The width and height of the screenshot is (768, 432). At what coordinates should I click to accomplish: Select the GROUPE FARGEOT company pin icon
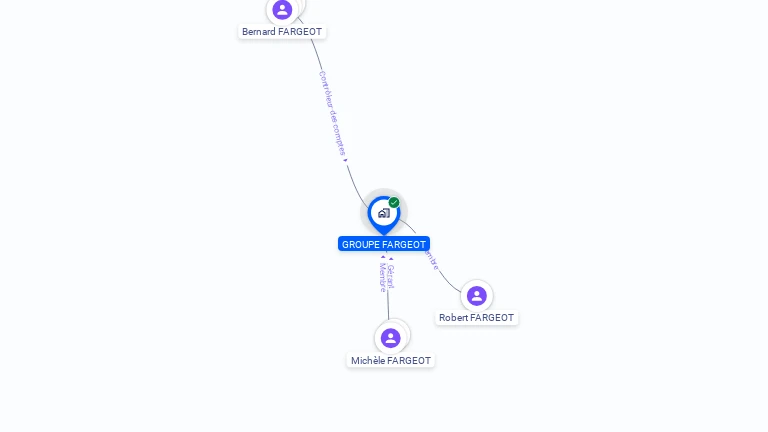coord(384,215)
